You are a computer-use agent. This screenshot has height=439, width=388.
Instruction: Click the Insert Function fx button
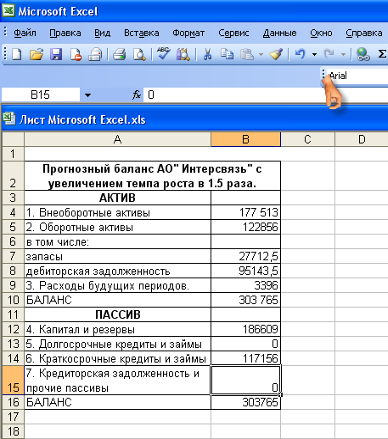pos(136,95)
